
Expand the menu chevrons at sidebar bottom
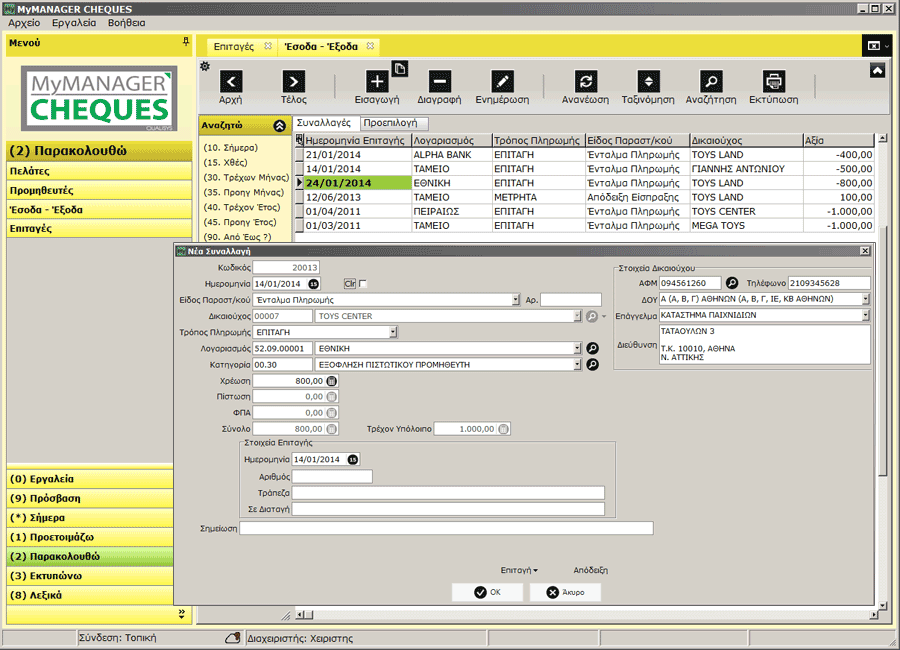(x=181, y=614)
